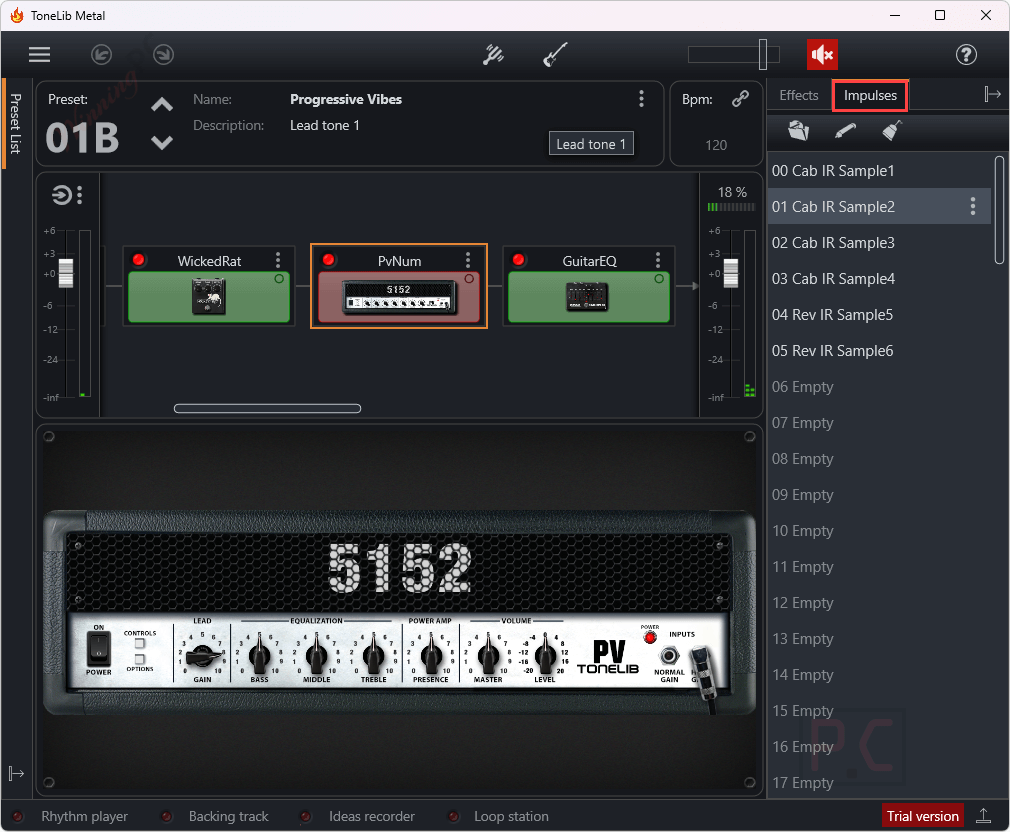
Task: Click the input routing icon
Action: (x=62, y=194)
